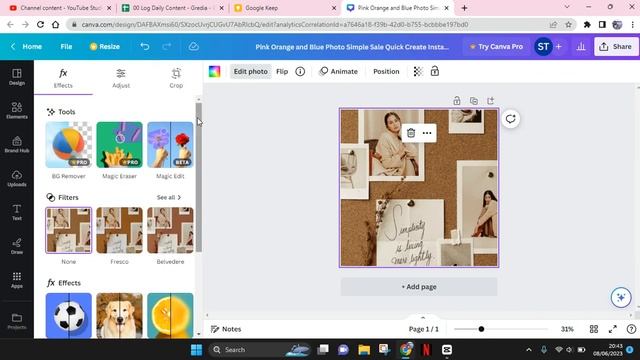Select the Magic Eraser tool

pyautogui.click(x=120, y=145)
